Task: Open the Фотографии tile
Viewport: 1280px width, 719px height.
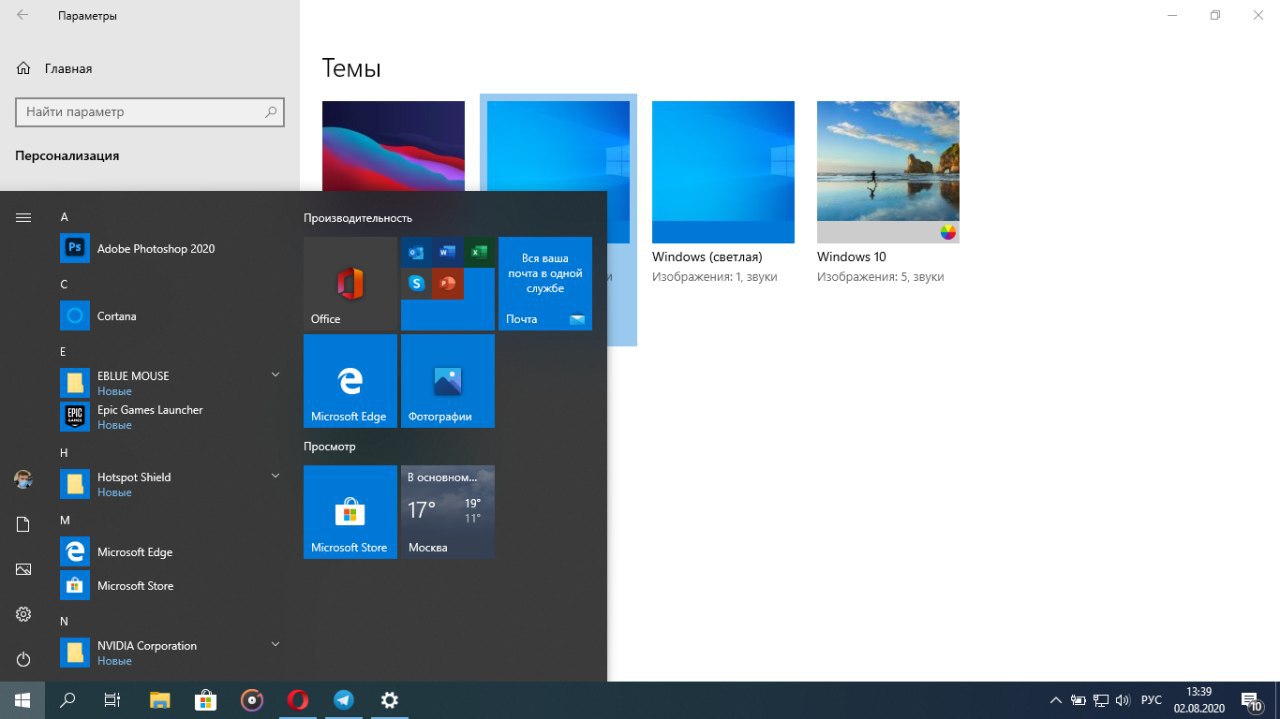Action: pyautogui.click(x=447, y=381)
